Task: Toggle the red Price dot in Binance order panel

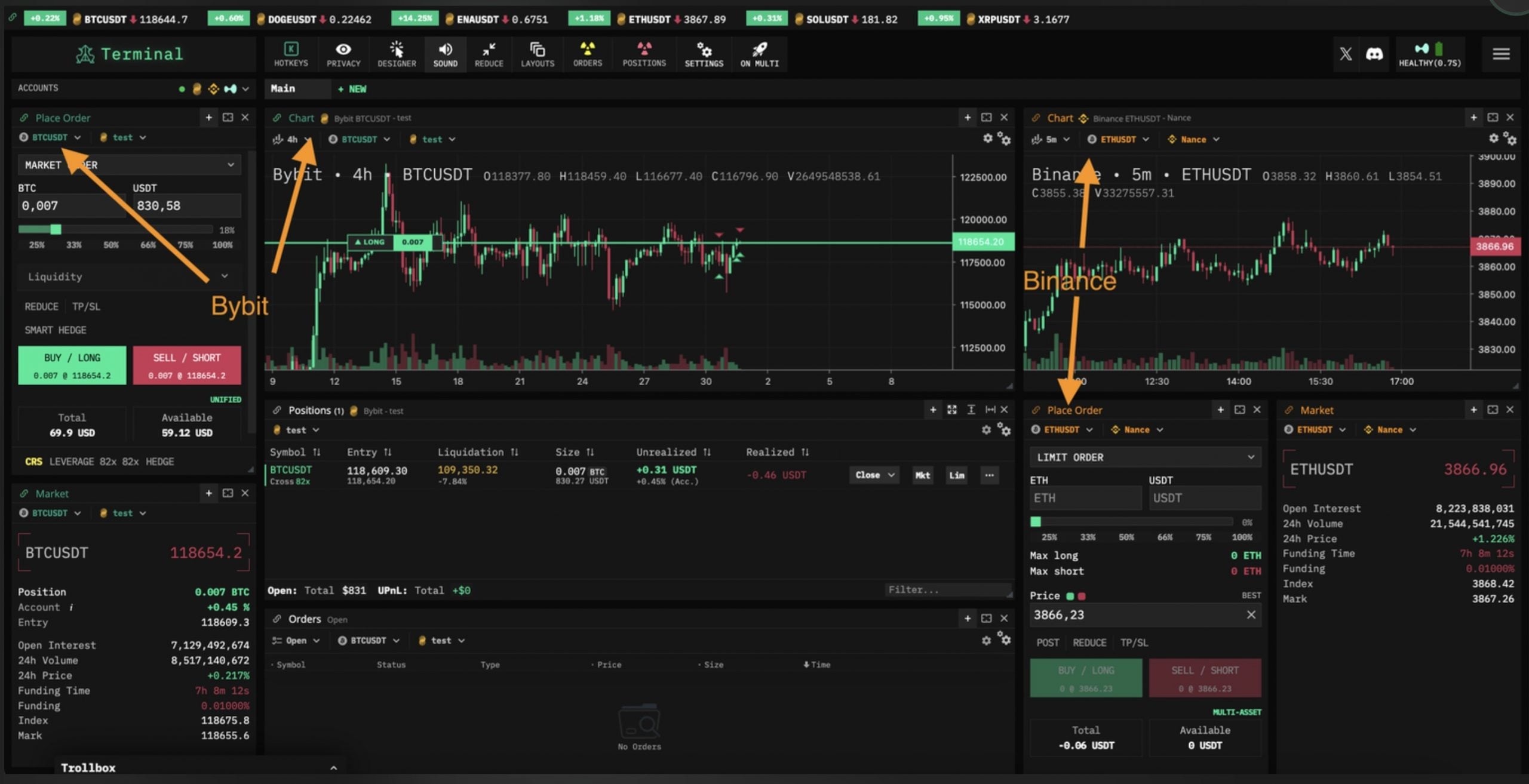Action: [1080, 595]
